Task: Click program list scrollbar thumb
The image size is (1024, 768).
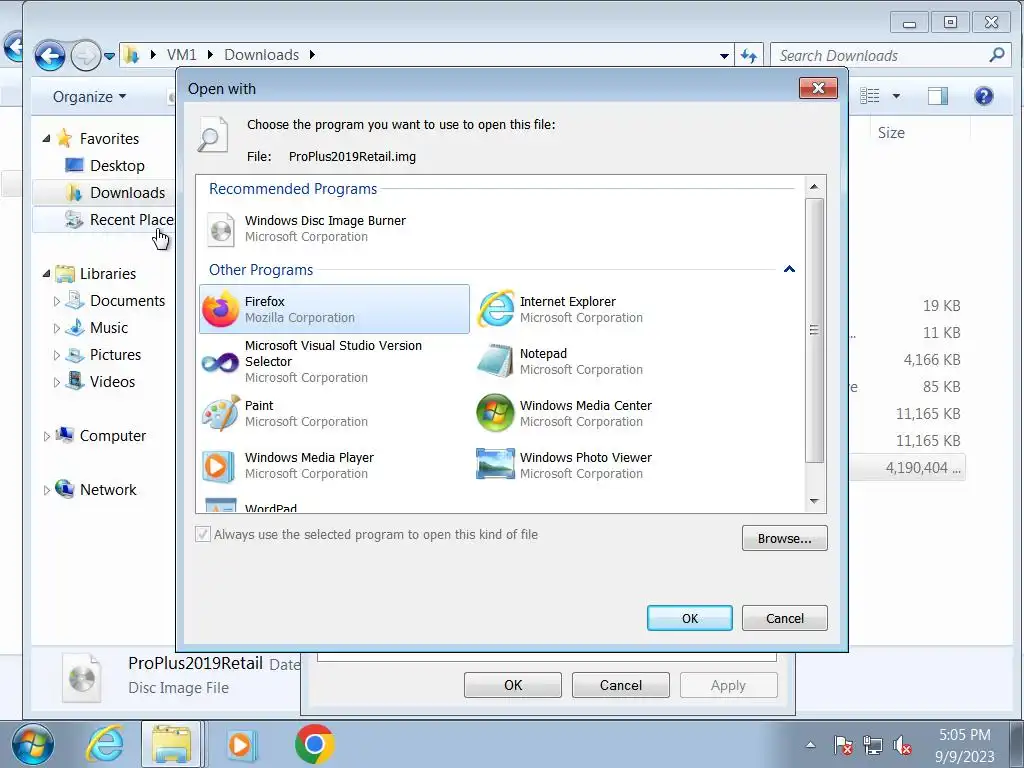Action: point(814,330)
